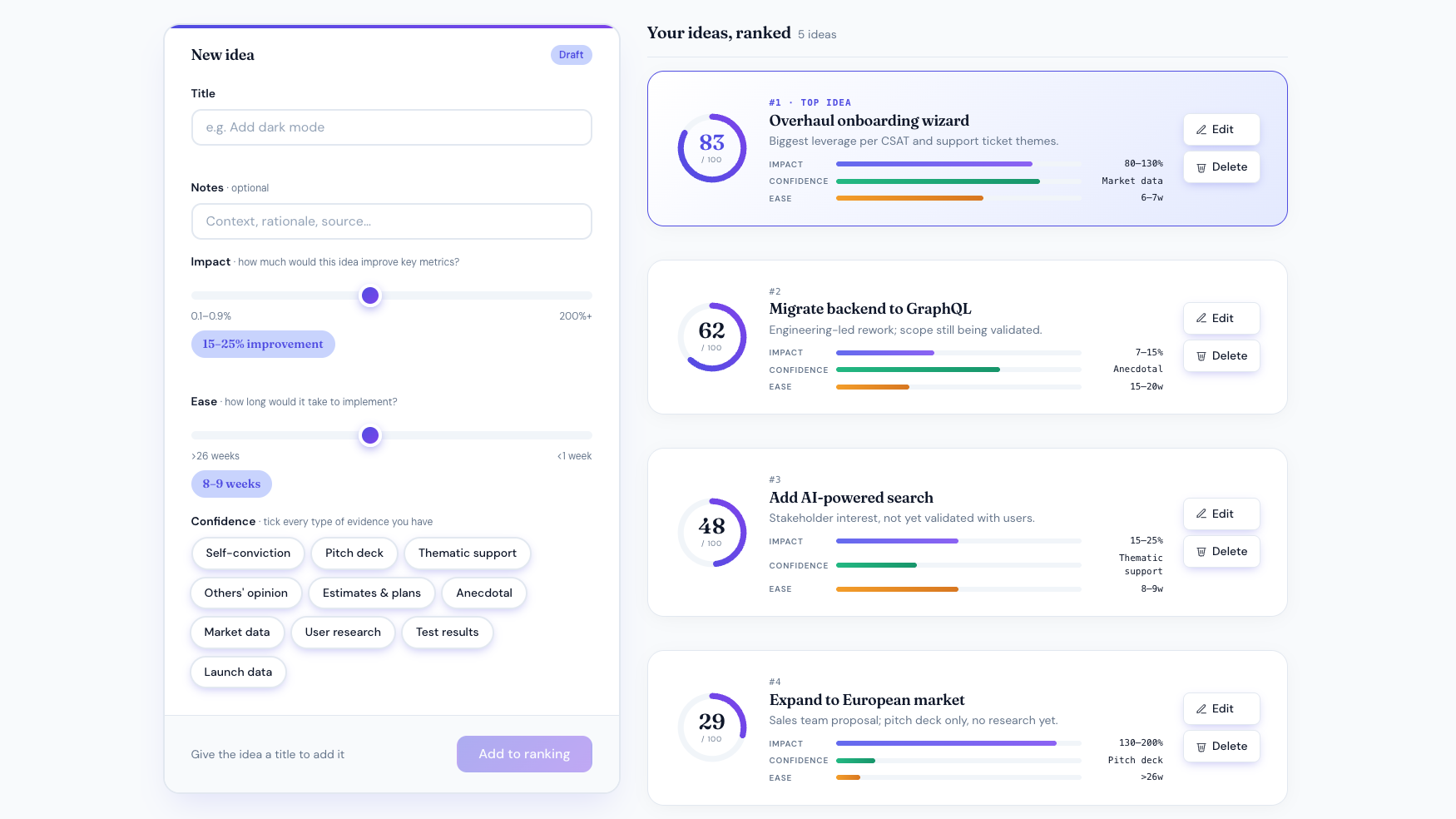Click pencil icon for Migrate backend to GraphQL

(1201, 319)
